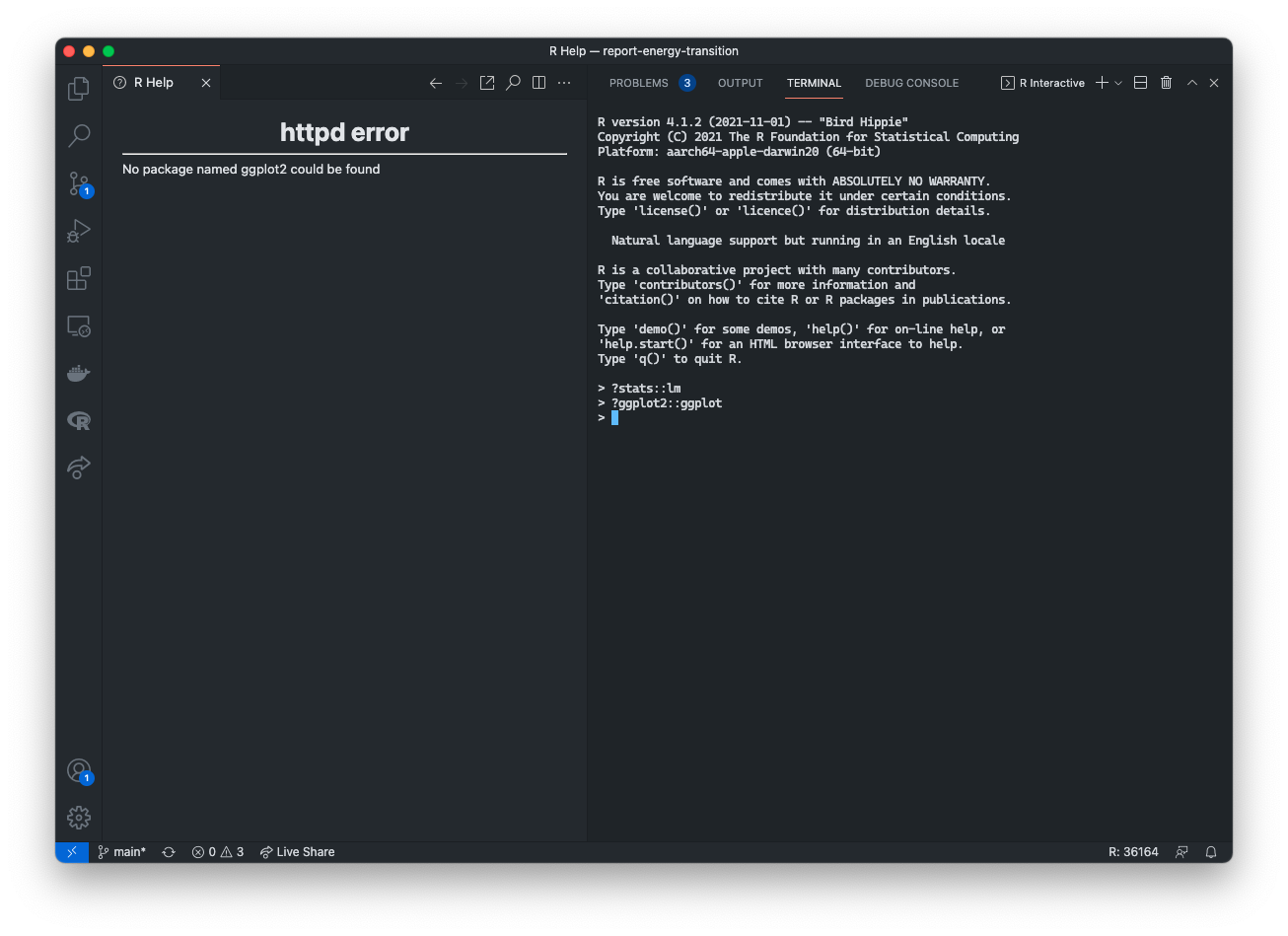Click the Docker whale icon in activity bar
The width and height of the screenshot is (1288, 936).
(78, 373)
